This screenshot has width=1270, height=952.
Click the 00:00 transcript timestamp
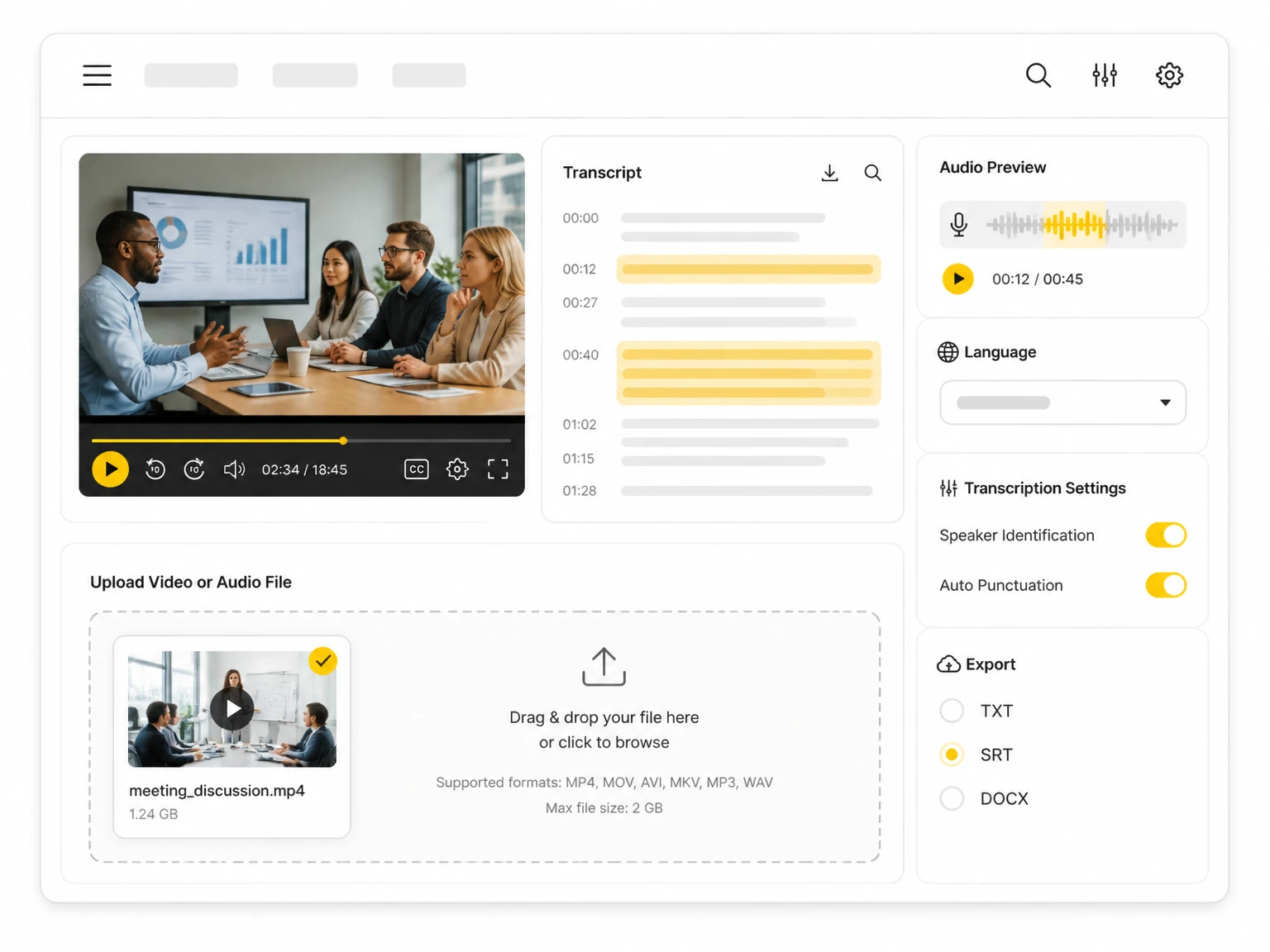tap(580, 218)
